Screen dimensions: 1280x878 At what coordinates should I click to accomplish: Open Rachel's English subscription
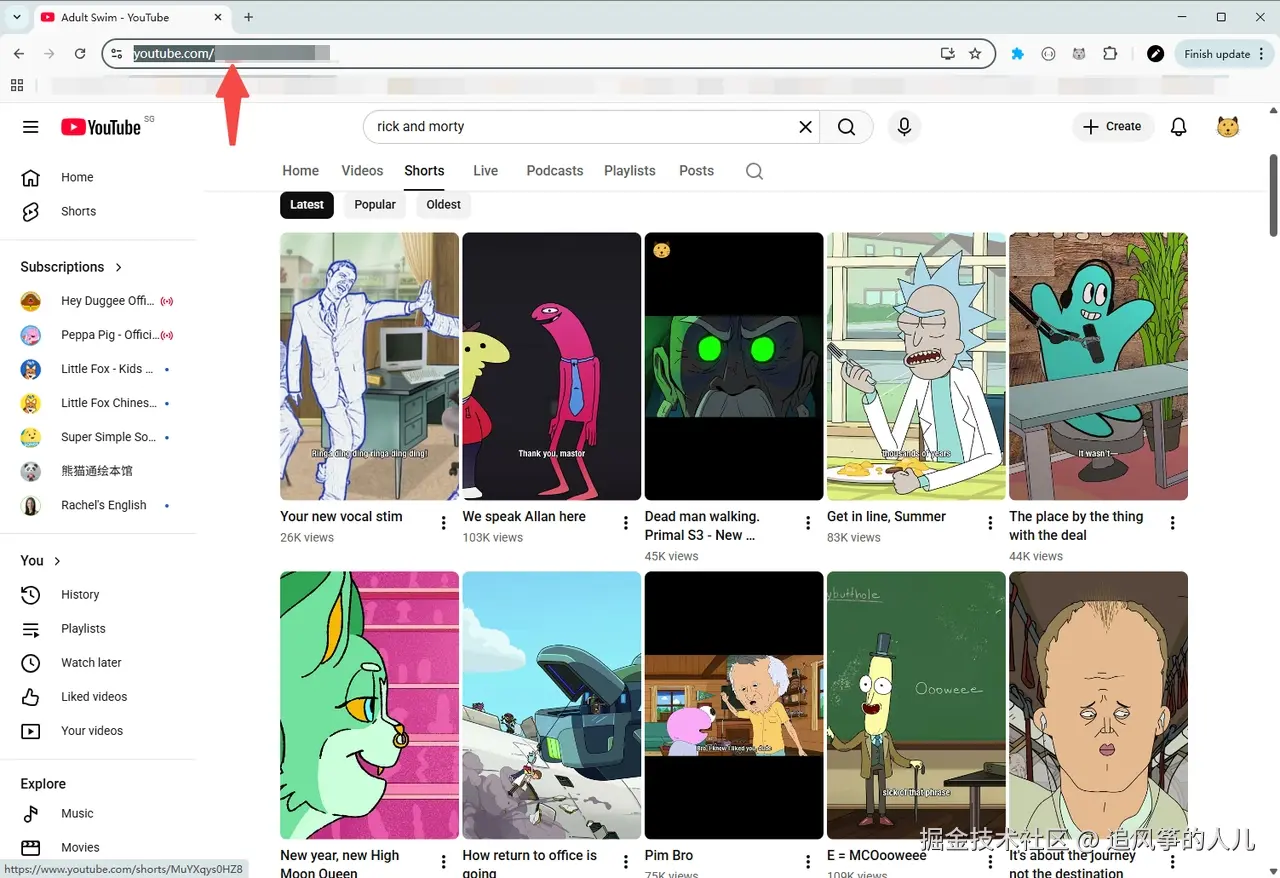pos(100,505)
